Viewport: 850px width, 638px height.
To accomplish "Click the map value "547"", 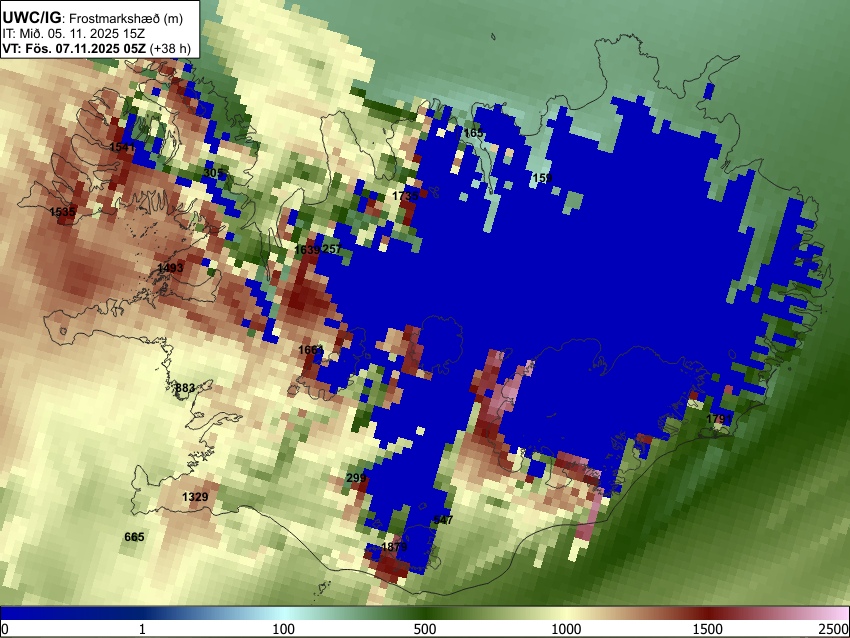I will (443, 520).
